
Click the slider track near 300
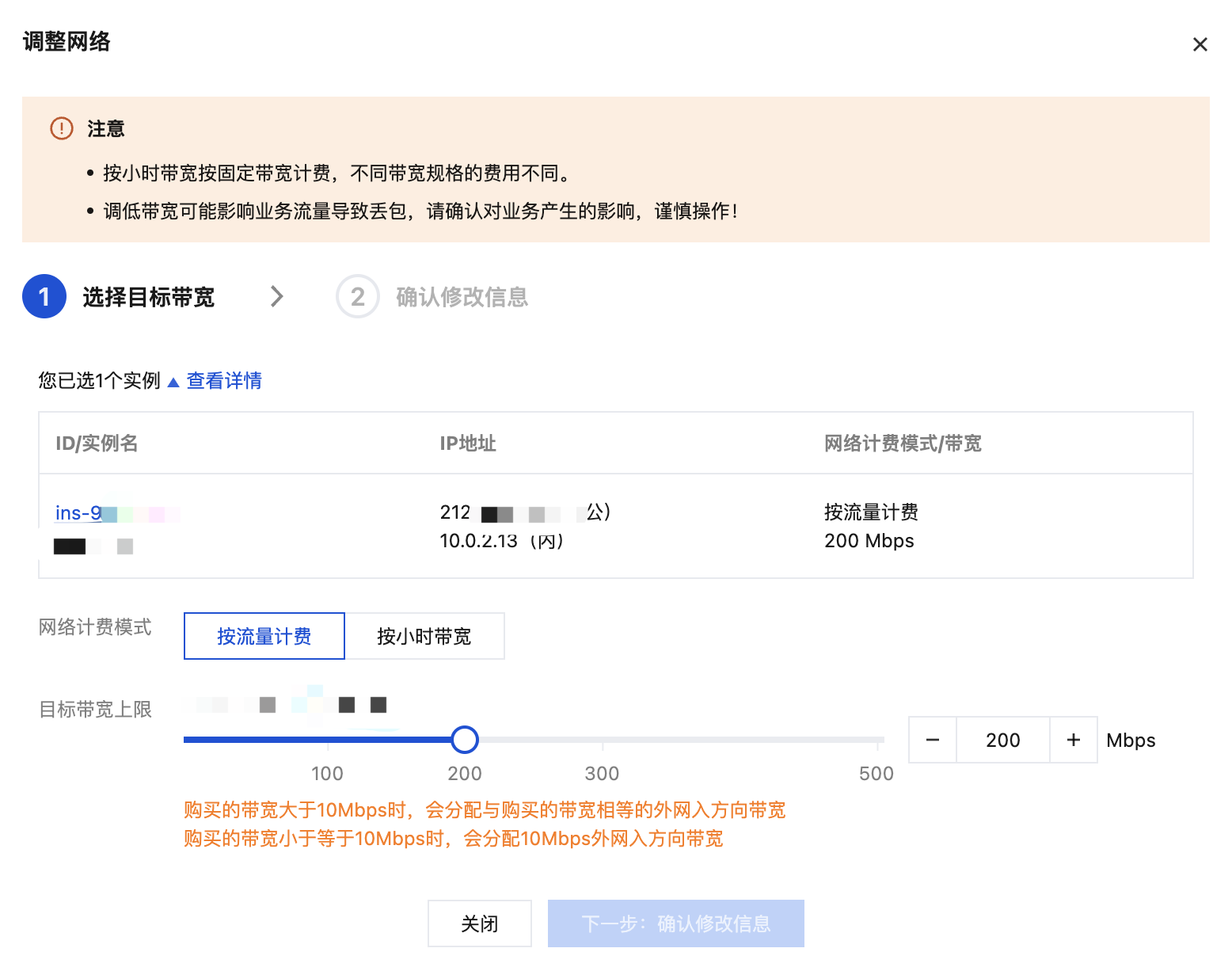[x=603, y=740]
